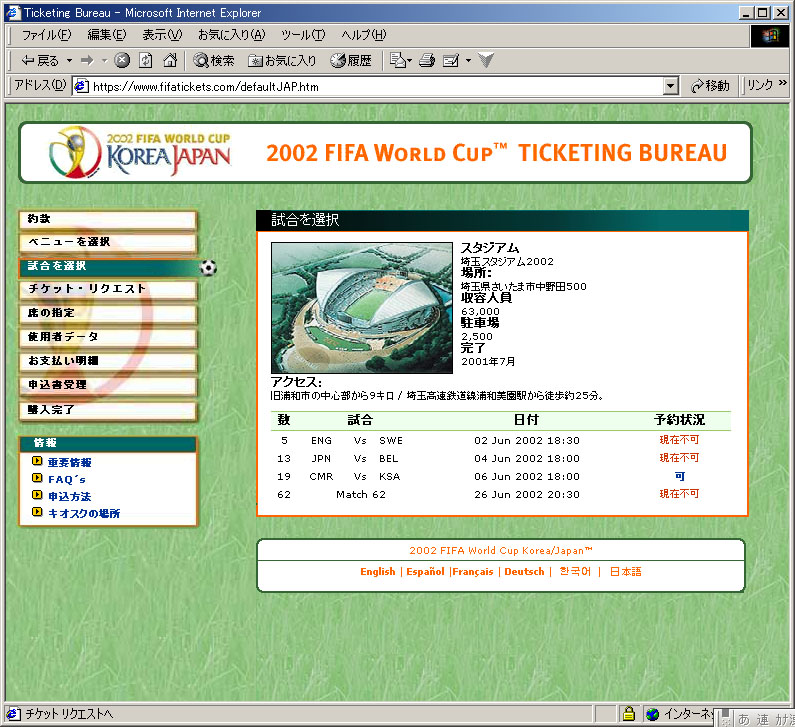Expand the address bar dropdown arrow
This screenshot has height=727, width=795.
tap(670, 86)
